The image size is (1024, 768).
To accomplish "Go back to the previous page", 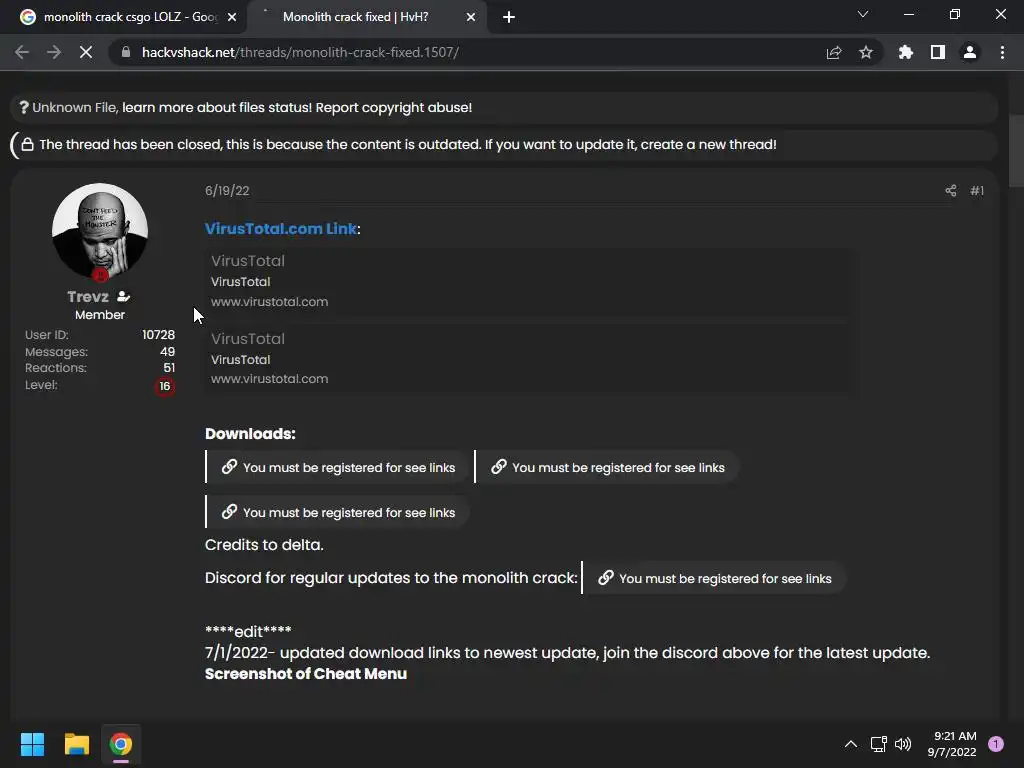I will (x=22, y=52).
